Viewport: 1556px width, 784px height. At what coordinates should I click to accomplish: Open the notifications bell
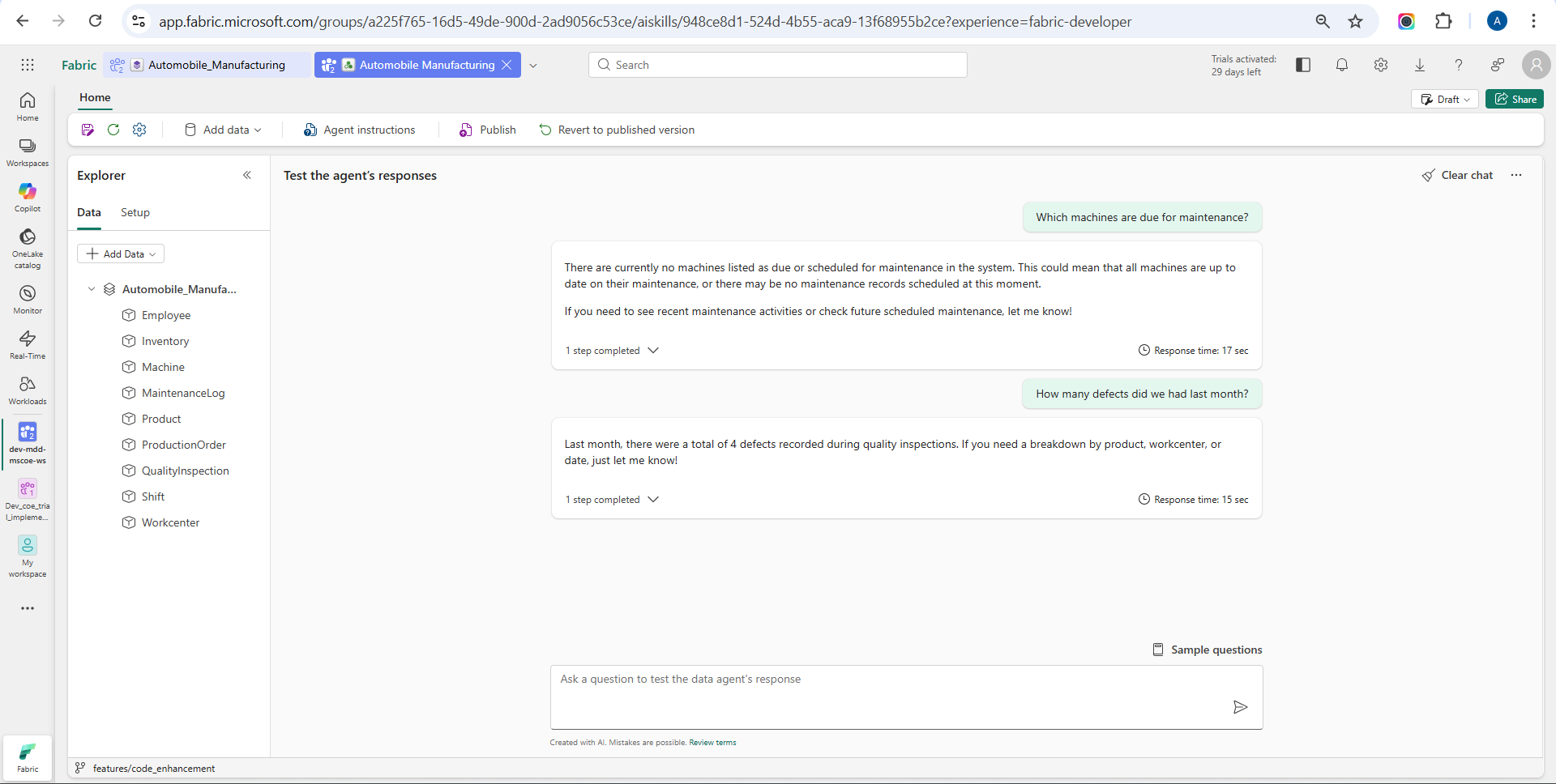tap(1342, 65)
